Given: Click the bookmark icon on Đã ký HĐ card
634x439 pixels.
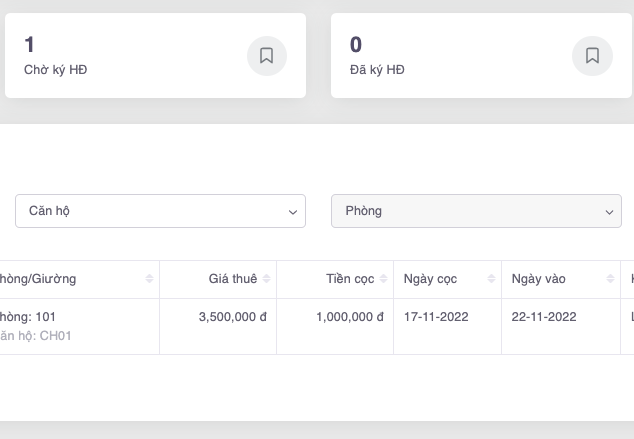Looking at the screenshot, I should pyautogui.click(x=592, y=56).
